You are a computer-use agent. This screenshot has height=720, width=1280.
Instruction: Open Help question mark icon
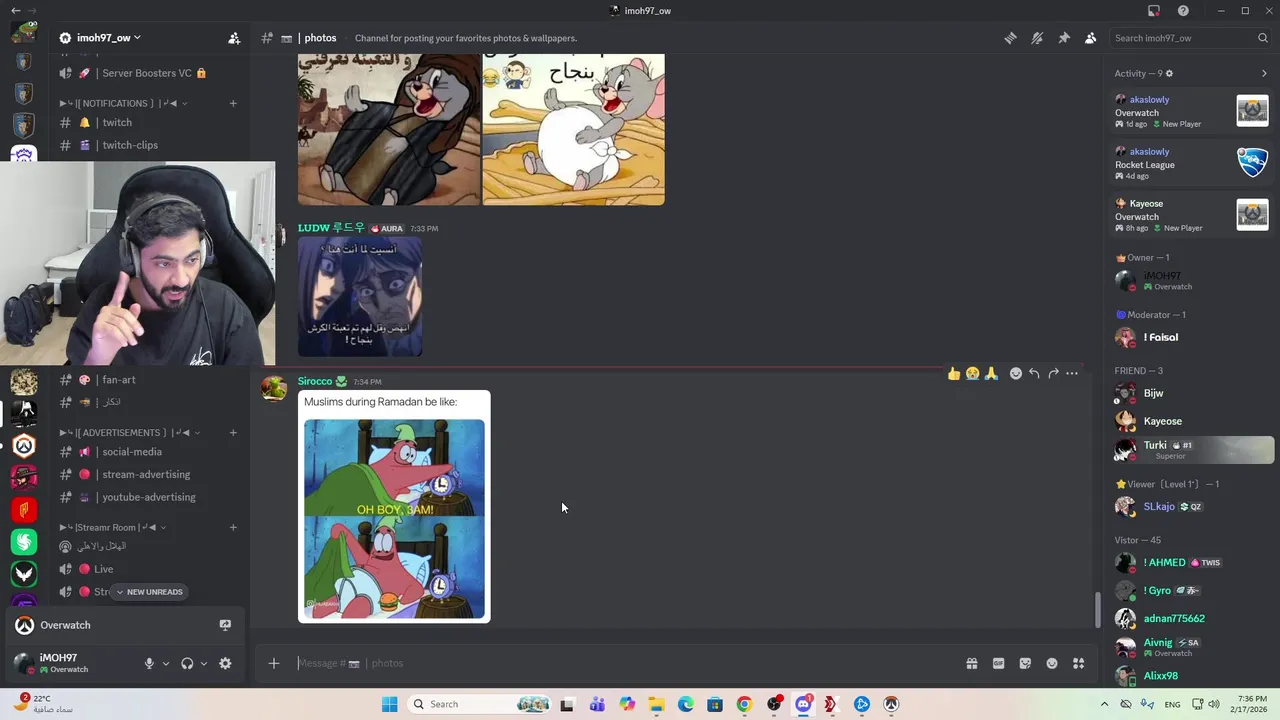pyautogui.click(x=1183, y=11)
